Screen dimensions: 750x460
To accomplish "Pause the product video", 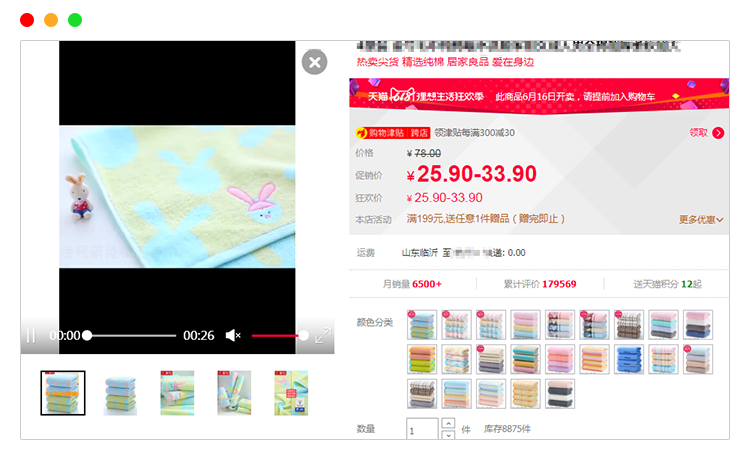I will [31, 336].
